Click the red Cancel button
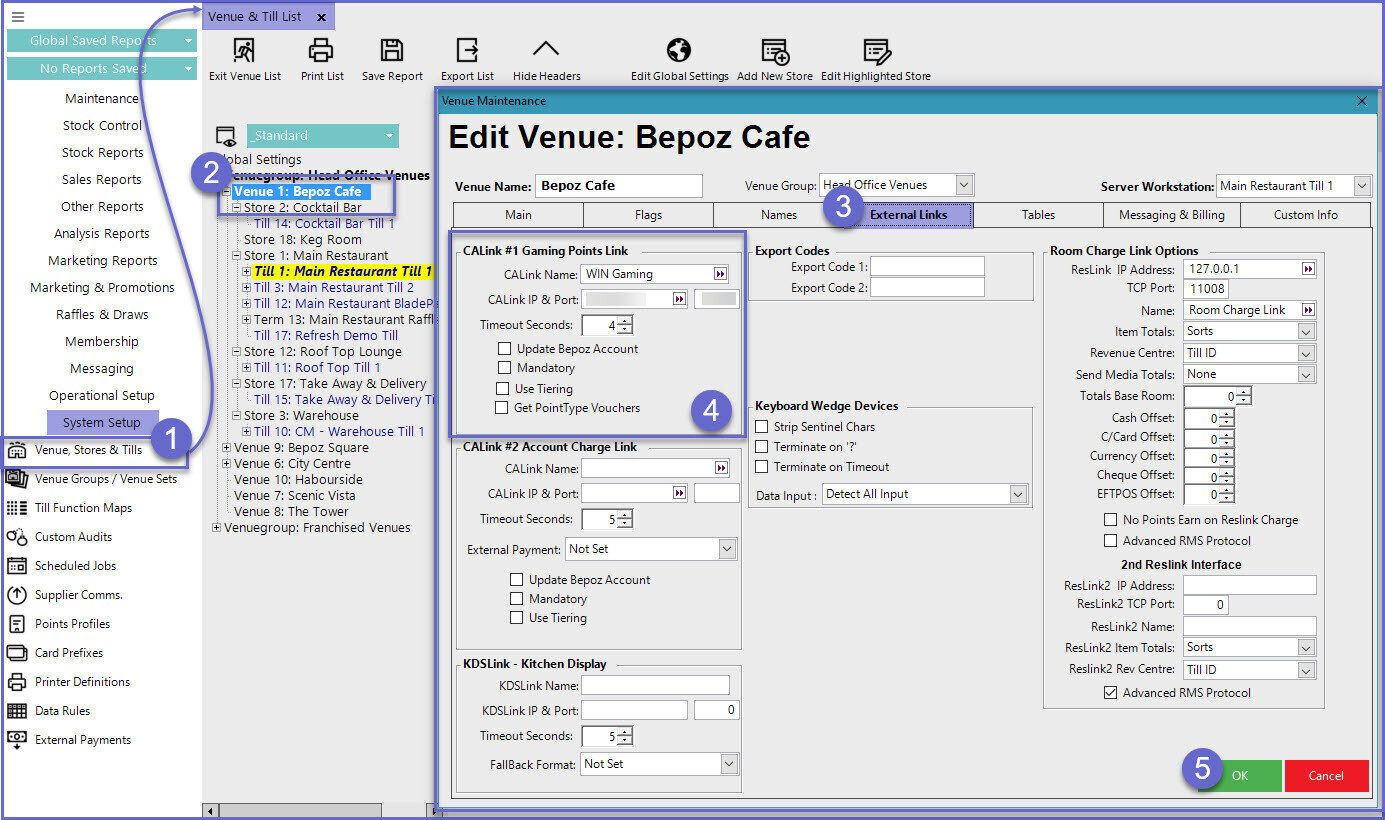1385x820 pixels. pos(1326,776)
